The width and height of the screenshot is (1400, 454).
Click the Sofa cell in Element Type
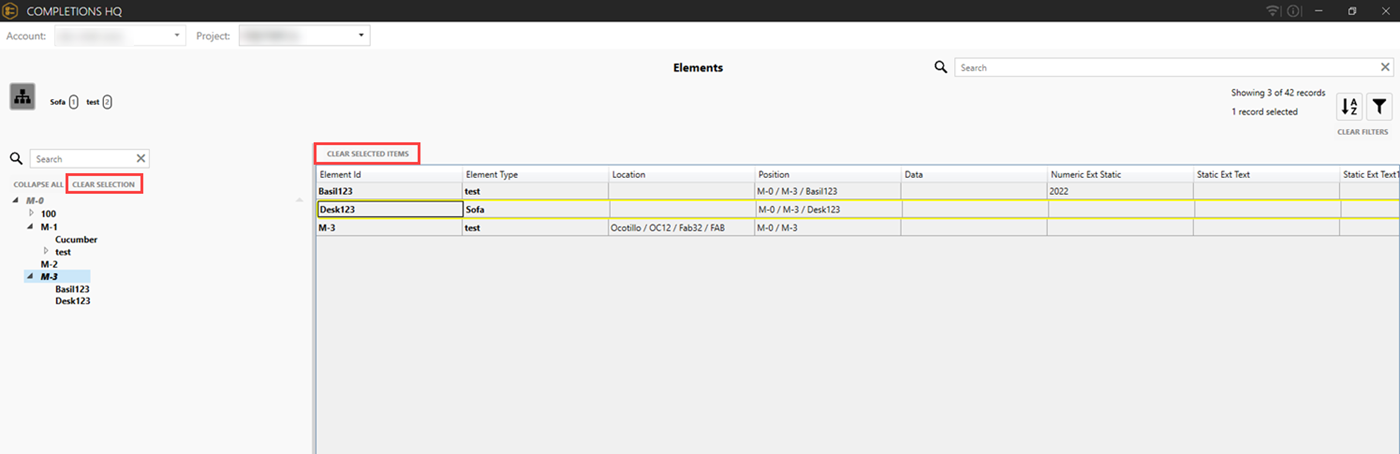[x=535, y=209]
